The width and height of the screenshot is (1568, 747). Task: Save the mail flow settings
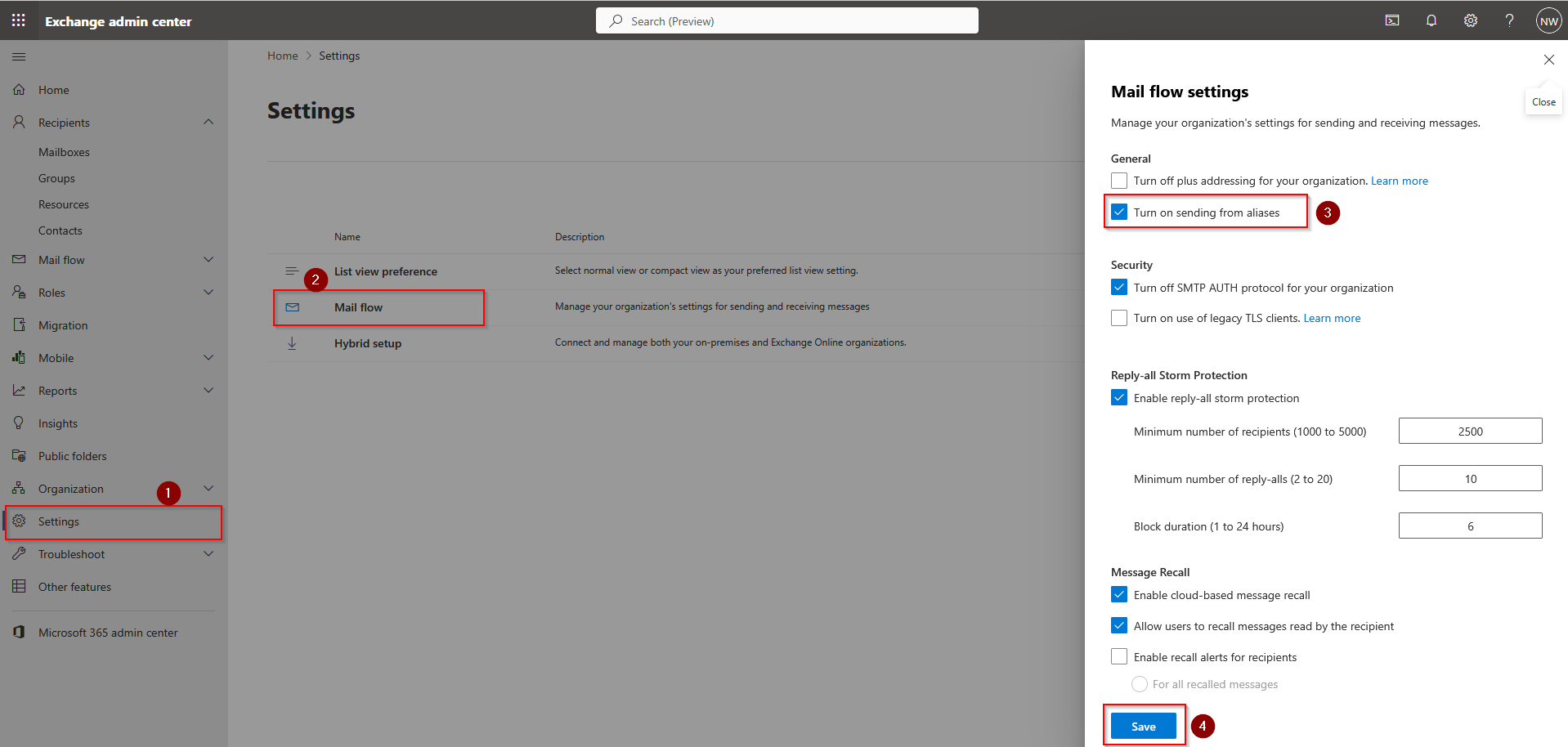pos(1144,726)
